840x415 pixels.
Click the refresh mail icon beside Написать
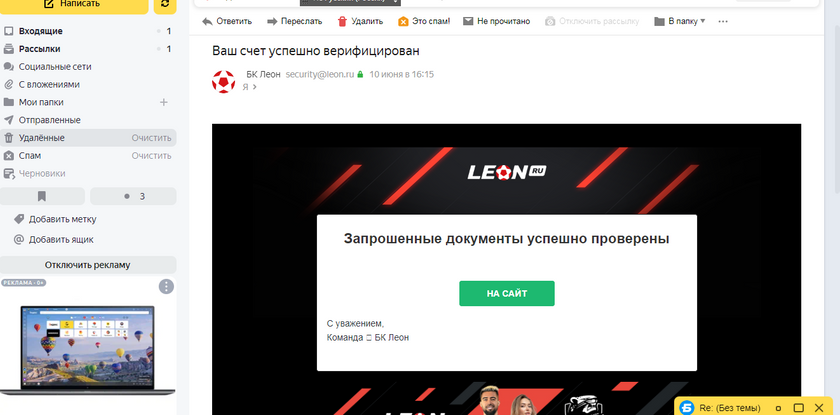pyautogui.click(x=165, y=4)
